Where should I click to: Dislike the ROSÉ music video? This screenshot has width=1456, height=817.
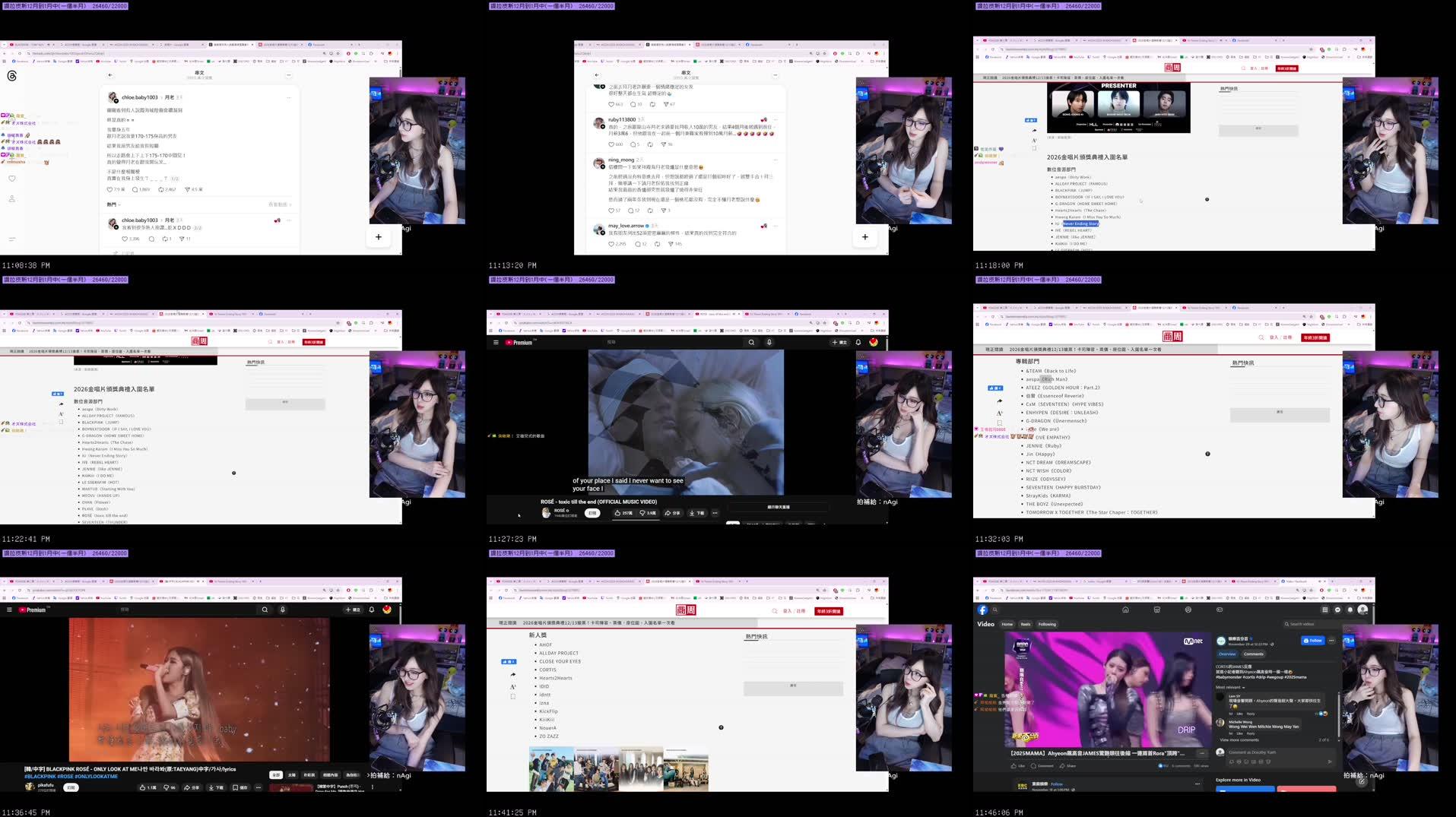[x=642, y=513]
